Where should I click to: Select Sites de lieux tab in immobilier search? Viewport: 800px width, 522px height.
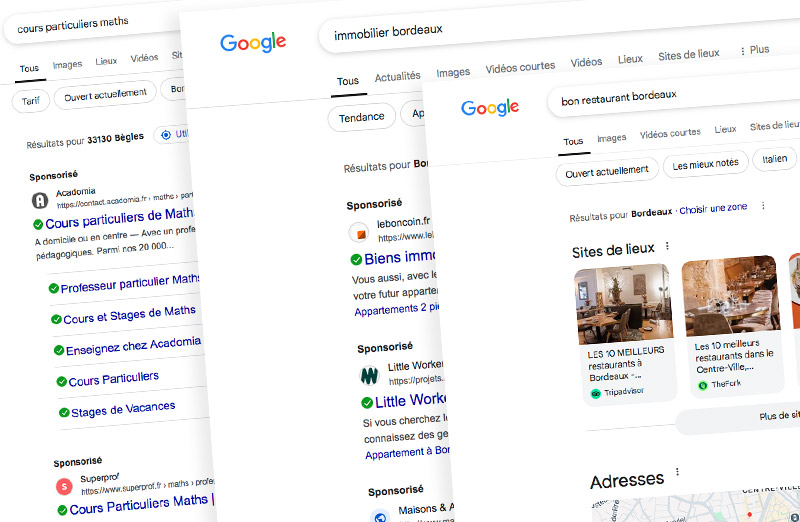click(688, 55)
